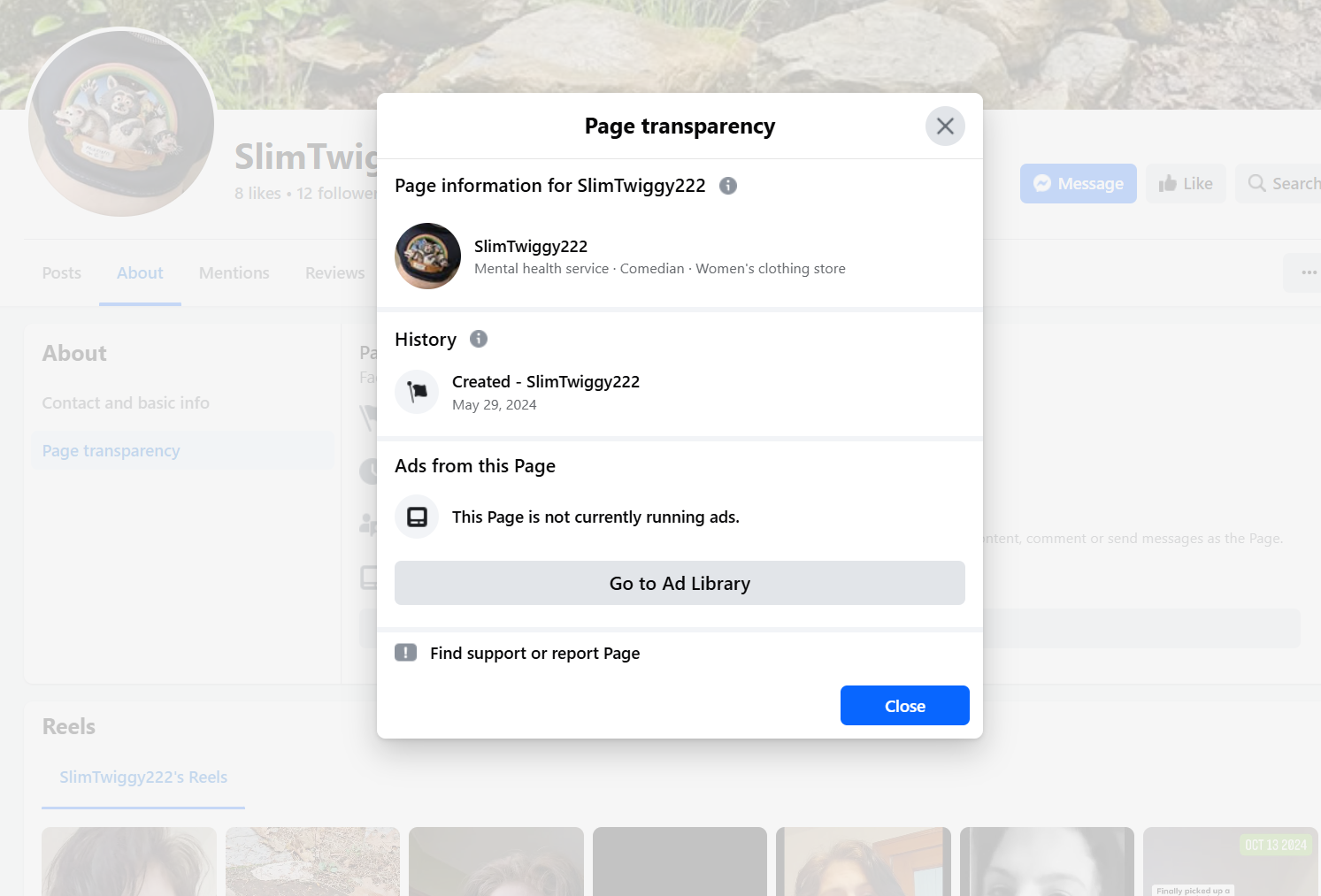Click the thumbs-up icon in Like button
This screenshot has height=896, width=1321.
1168,183
